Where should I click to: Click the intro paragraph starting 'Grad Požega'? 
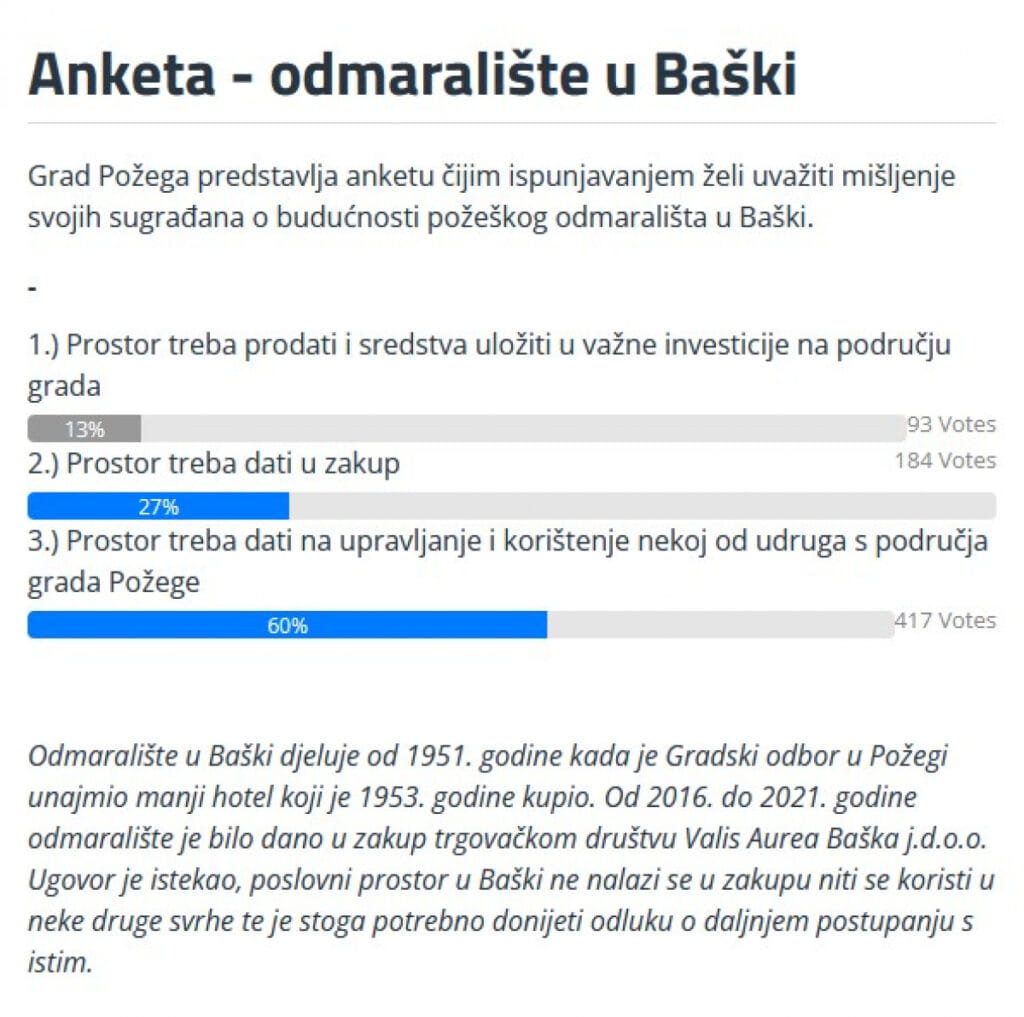tap(491, 197)
